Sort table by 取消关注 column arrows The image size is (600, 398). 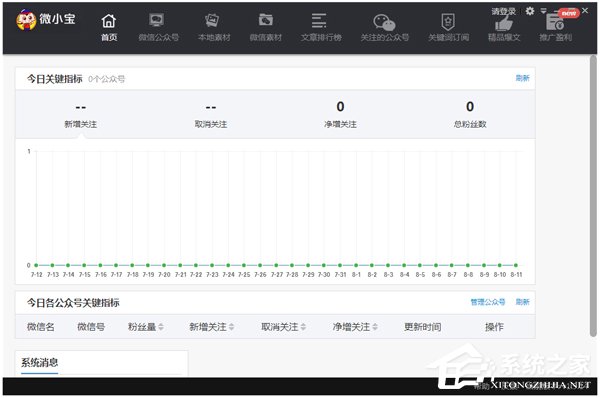click(303, 327)
